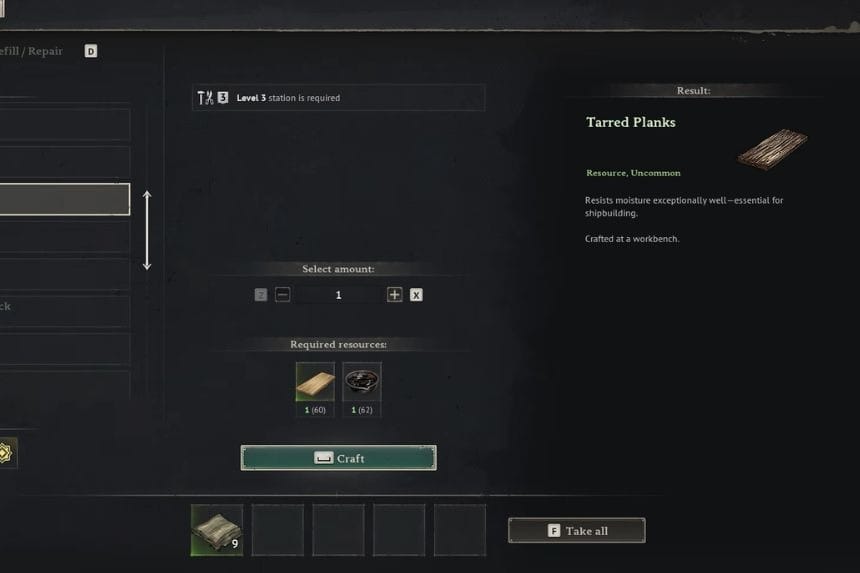Take all items from output slots
Image resolution: width=860 pixels, height=573 pixels.
576,530
